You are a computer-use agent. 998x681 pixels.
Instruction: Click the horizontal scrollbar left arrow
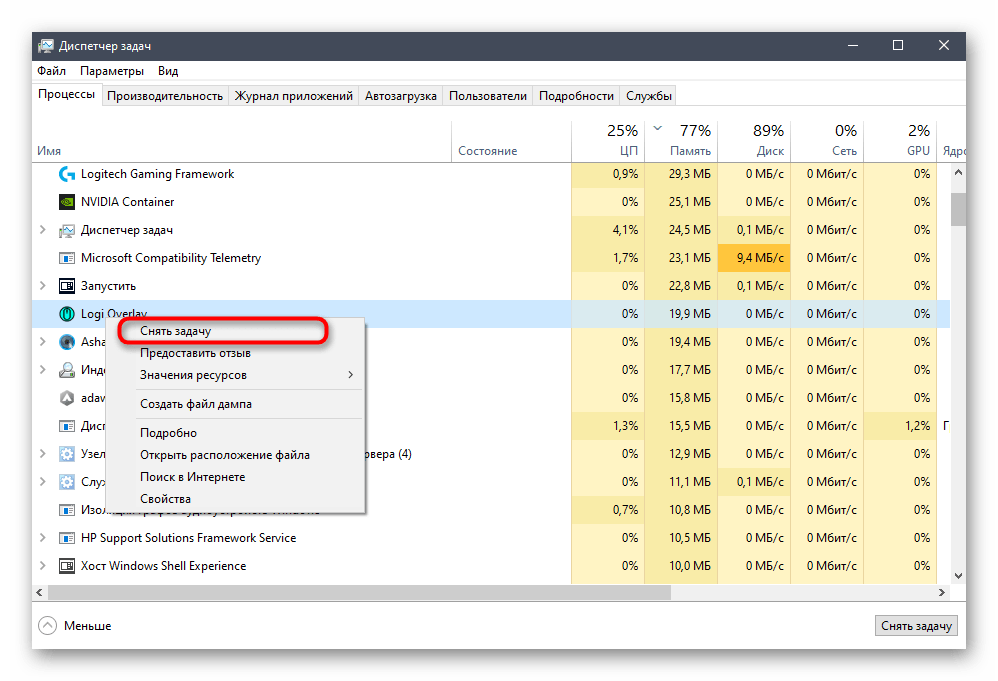pos(40,593)
